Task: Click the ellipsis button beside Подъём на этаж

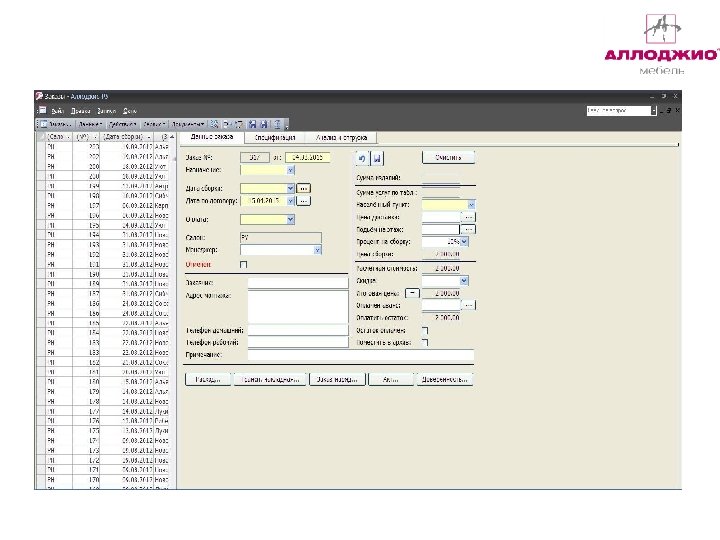Action: pos(468,229)
